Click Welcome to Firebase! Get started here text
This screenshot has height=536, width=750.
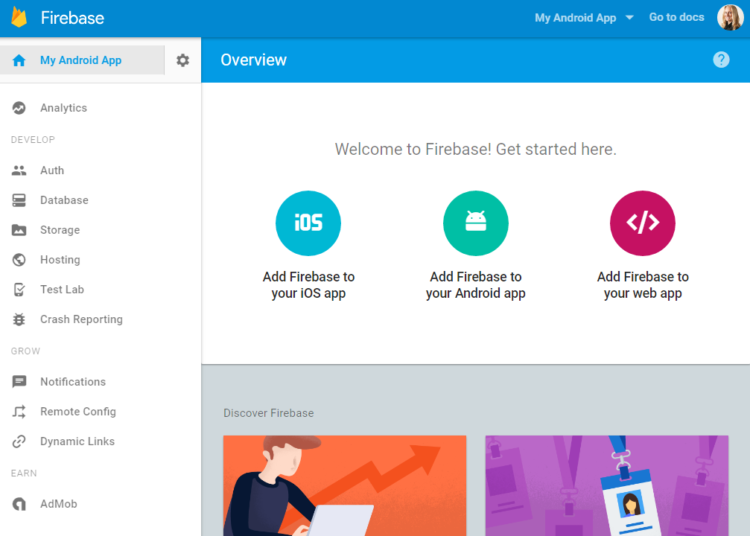[475, 149]
